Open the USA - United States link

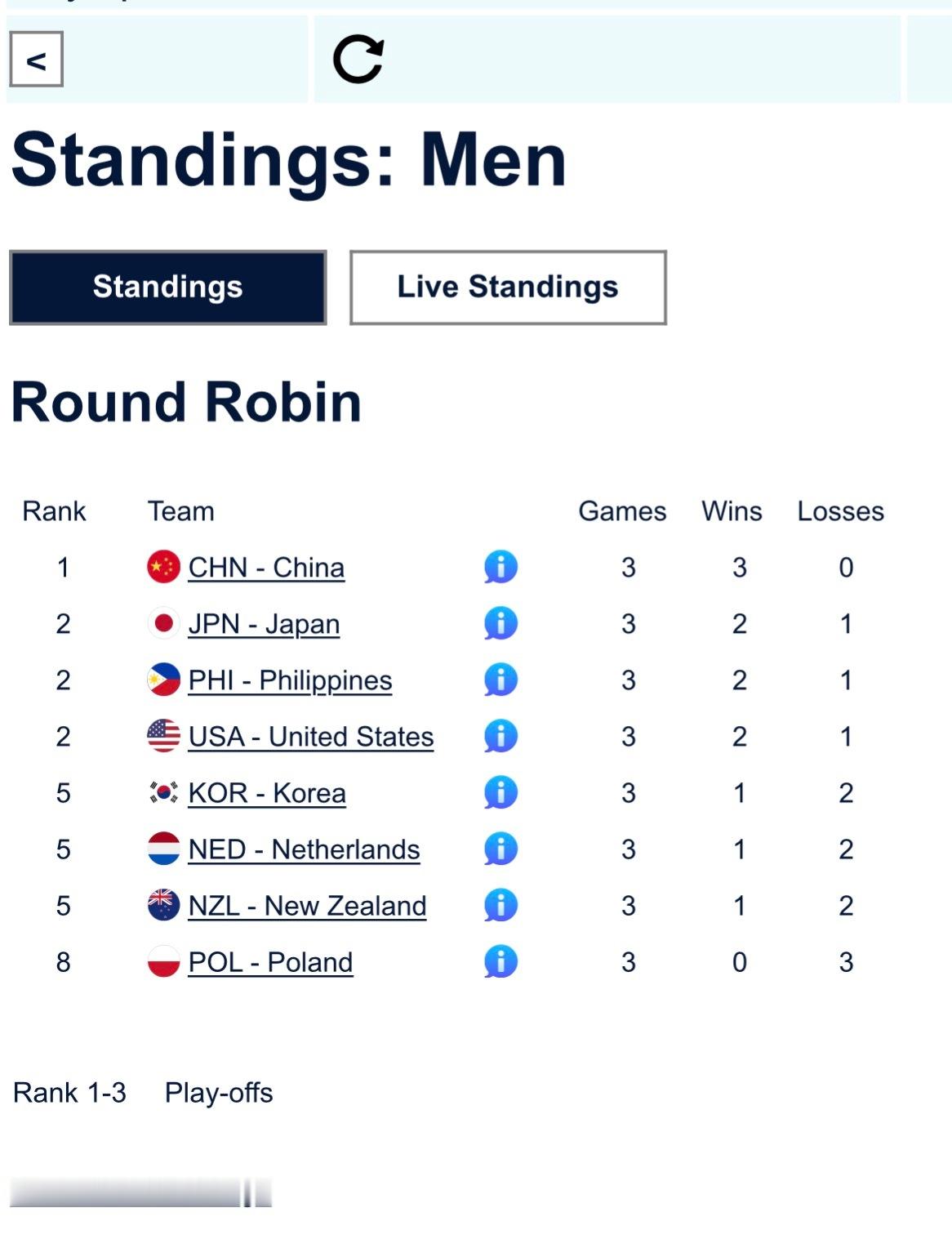(x=310, y=737)
